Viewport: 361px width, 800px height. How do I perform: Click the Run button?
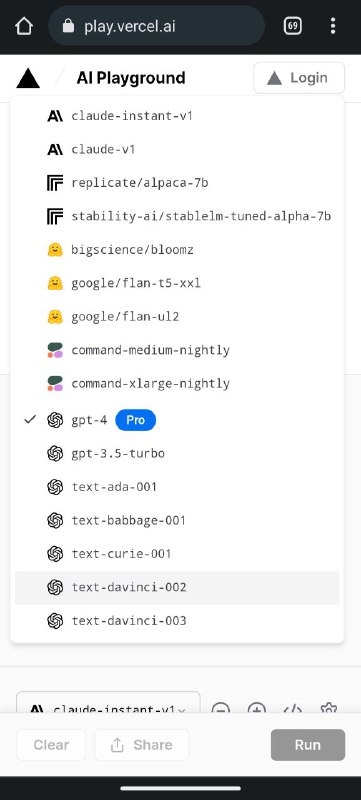(308, 745)
